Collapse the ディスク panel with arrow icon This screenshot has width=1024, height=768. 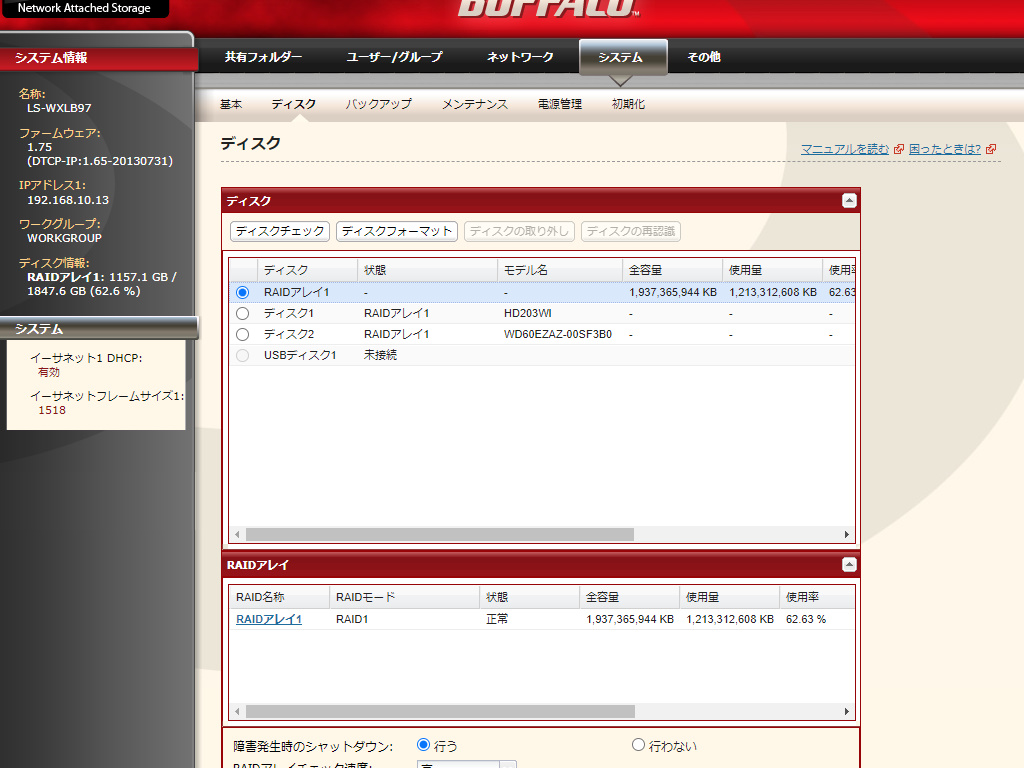(849, 201)
